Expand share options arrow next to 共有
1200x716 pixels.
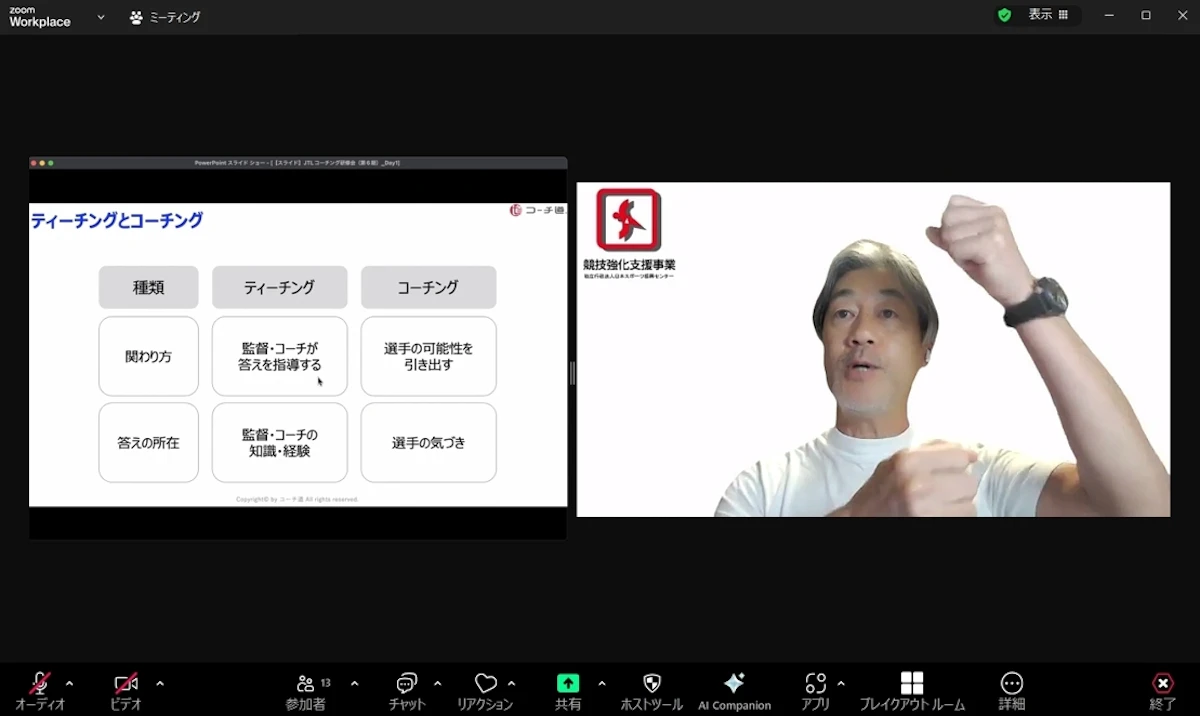601,684
